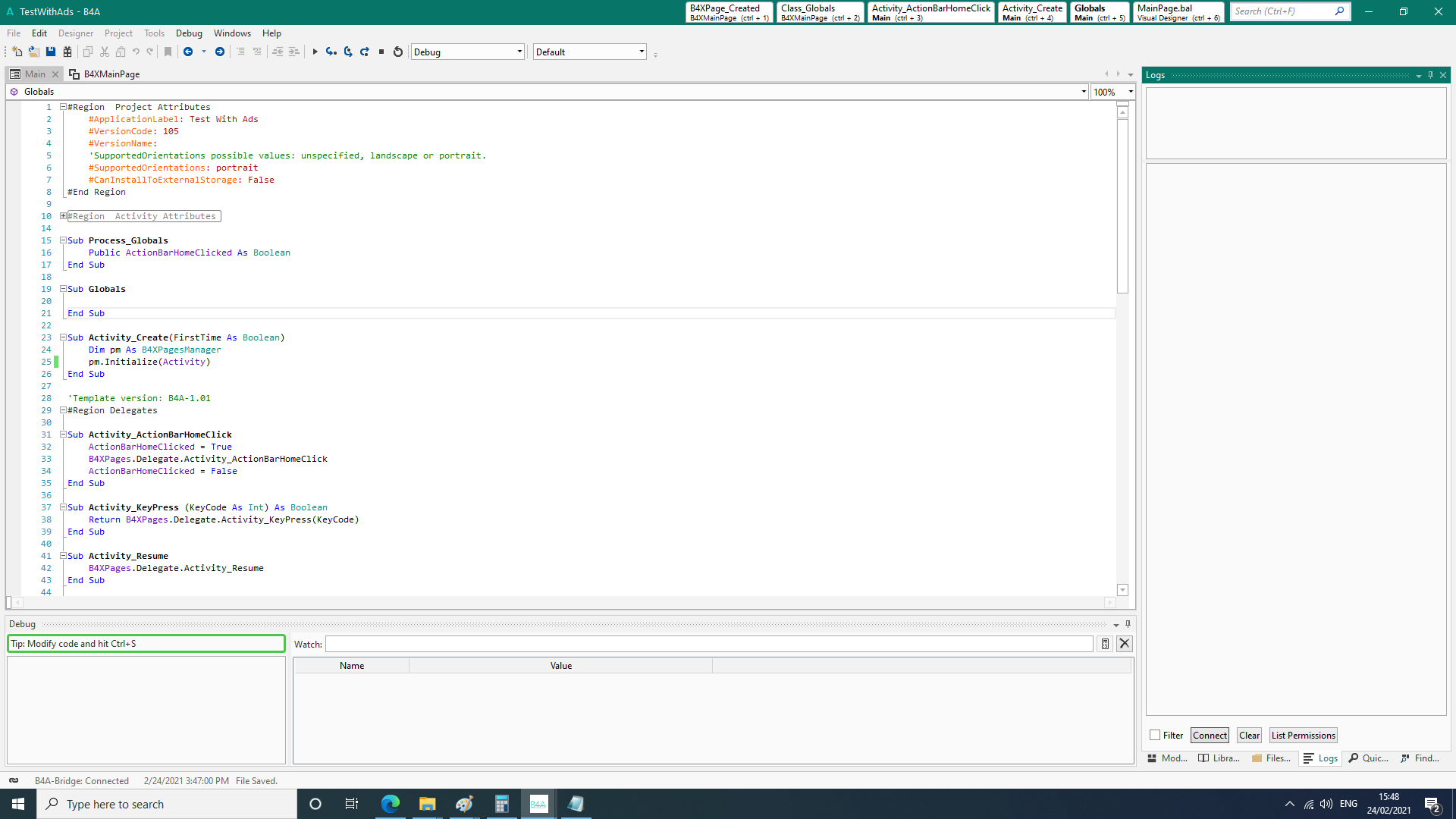Click the Restart program icon
Viewport: 1456px width, 819px height.
[x=398, y=52]
